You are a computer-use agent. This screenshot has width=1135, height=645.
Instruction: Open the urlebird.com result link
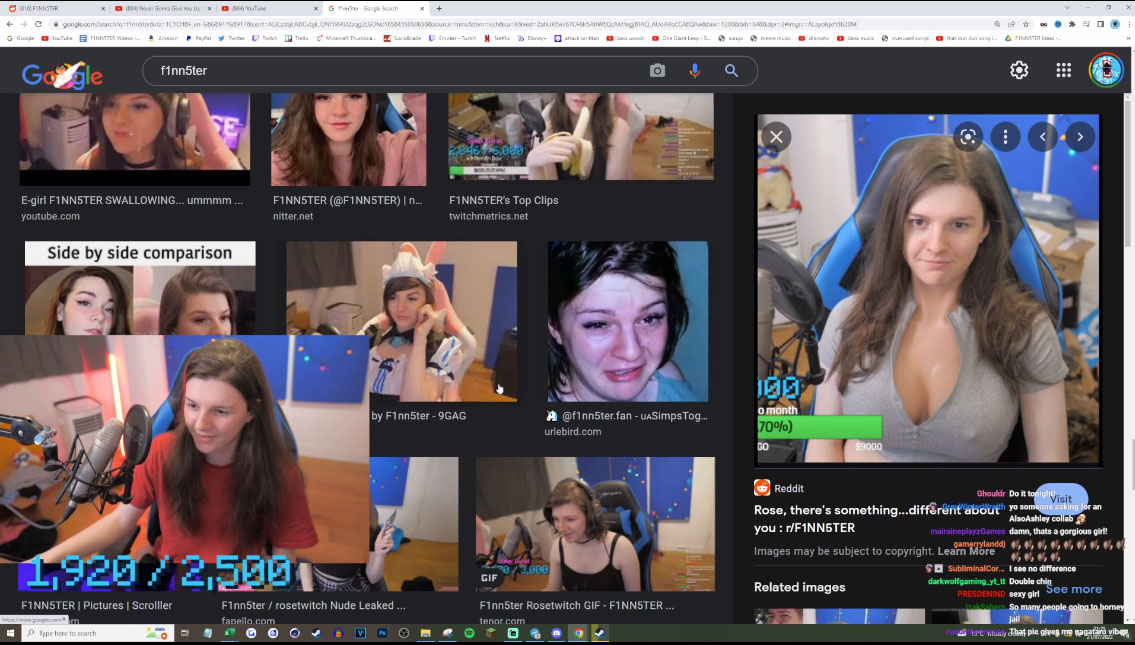tap(573, 431)
